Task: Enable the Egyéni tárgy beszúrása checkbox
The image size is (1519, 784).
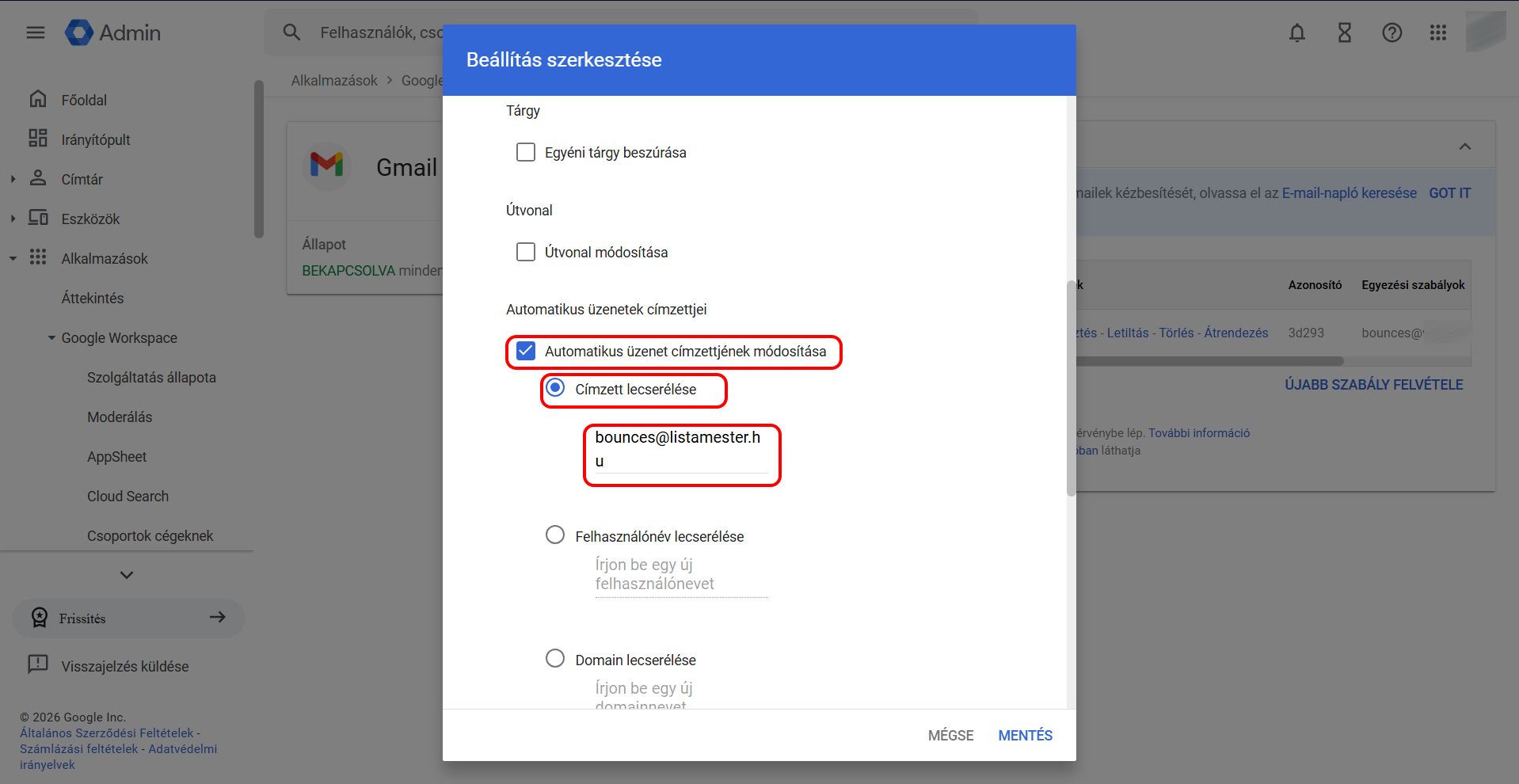Action: [526, 152]
